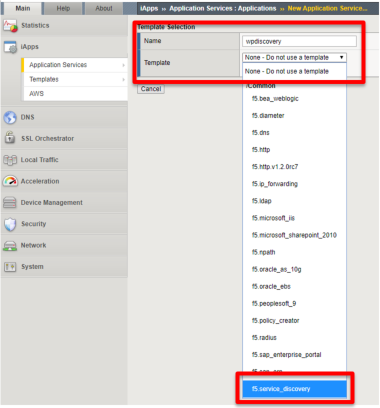Click the DNS globe icon
This screenshot has height=408, width=380.
[x=10, y=117]
